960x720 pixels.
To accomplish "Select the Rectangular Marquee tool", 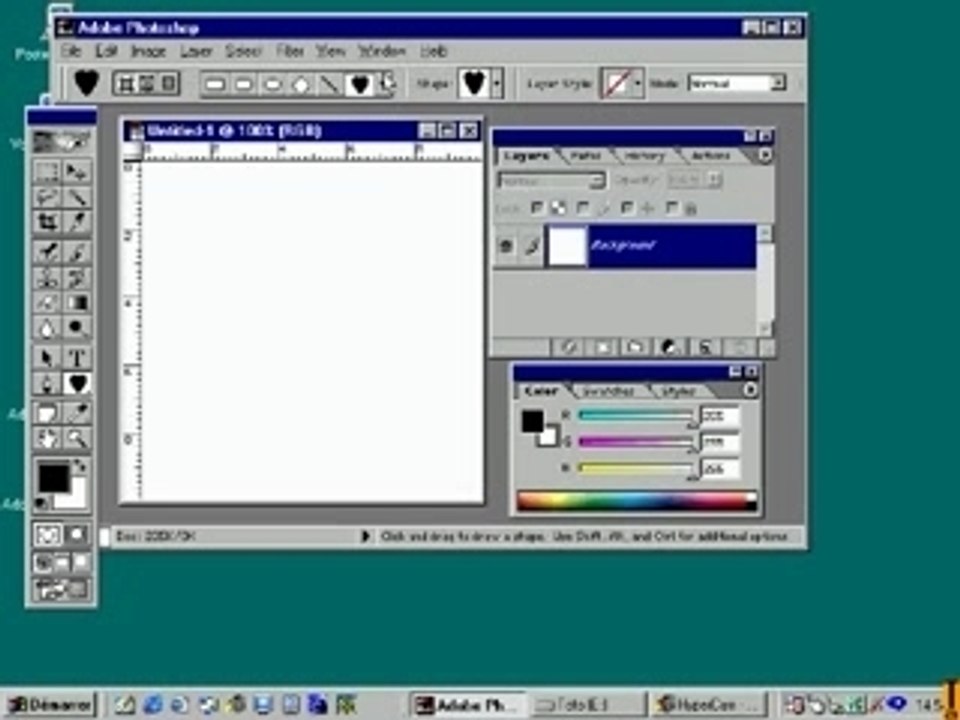I will tap(47, 171).
